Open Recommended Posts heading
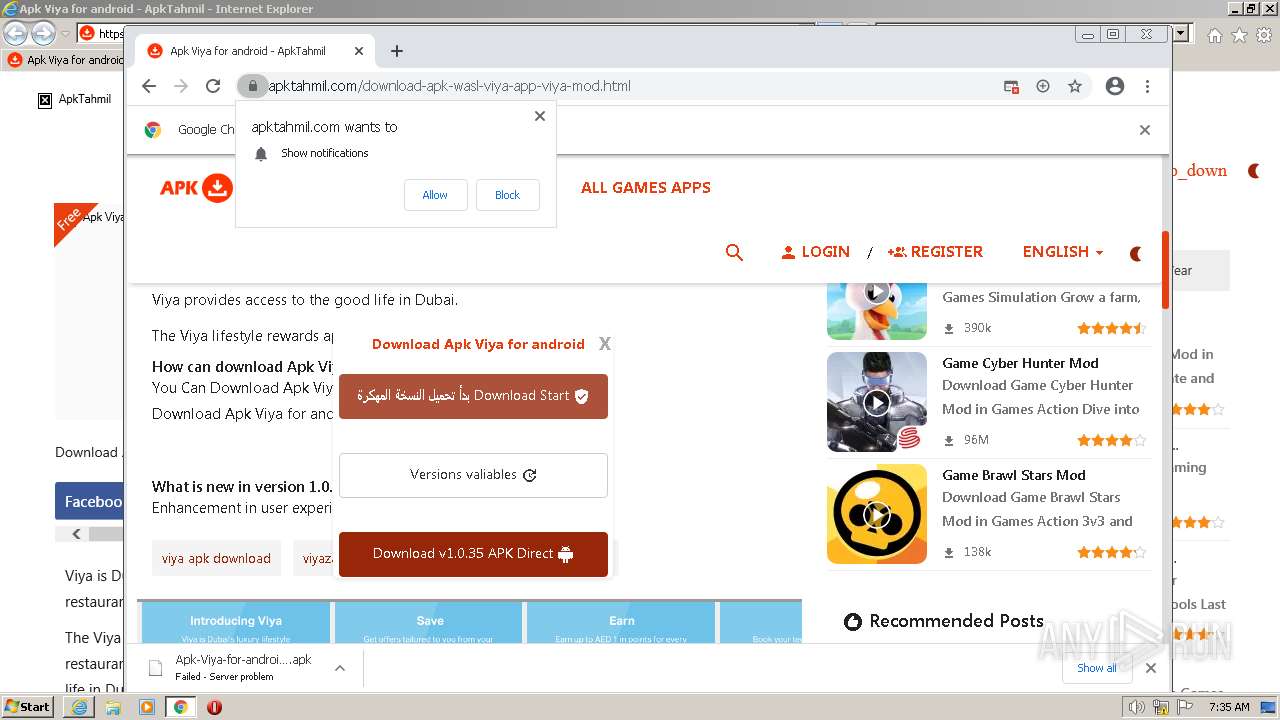 click(956, 621)
